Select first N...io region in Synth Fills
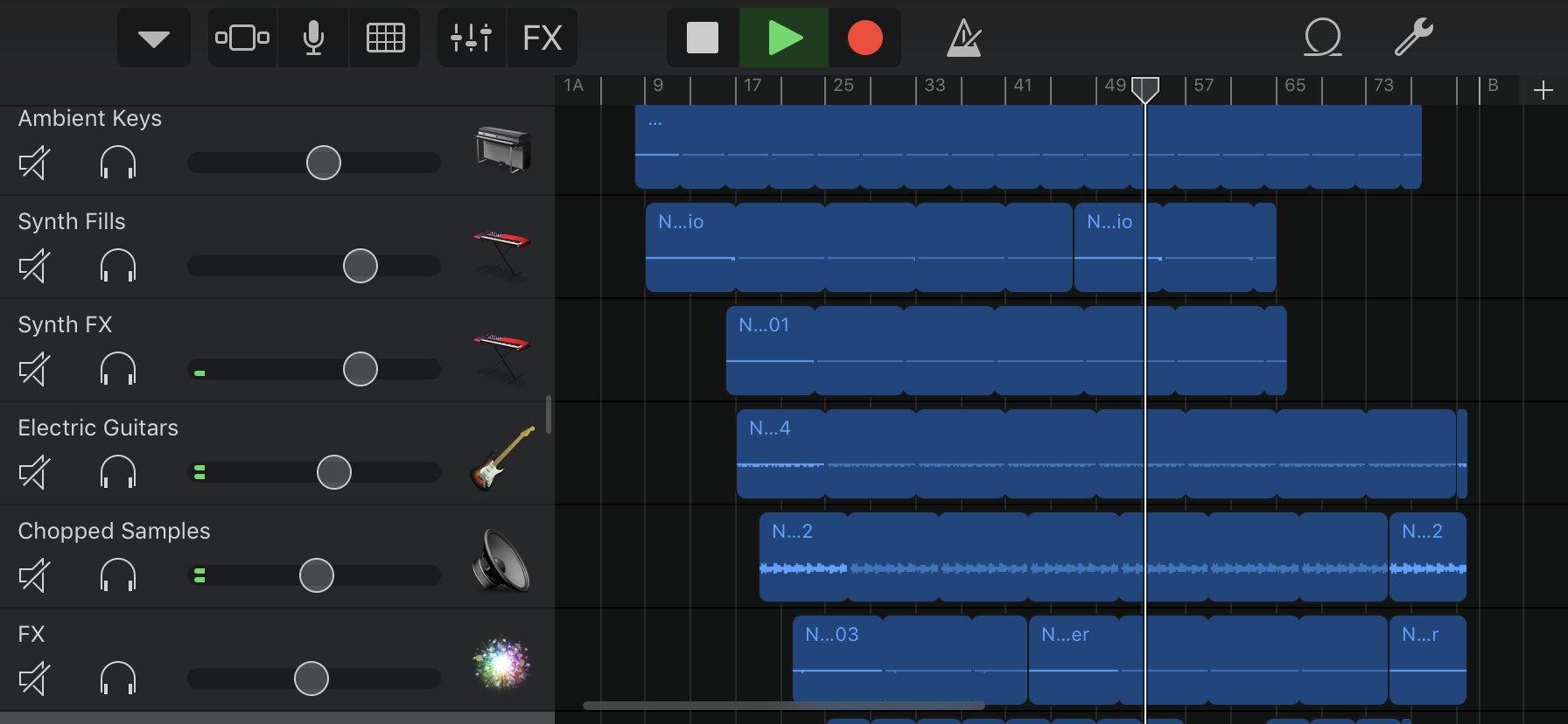This screenshot has height=724, width=1568. 859,247
